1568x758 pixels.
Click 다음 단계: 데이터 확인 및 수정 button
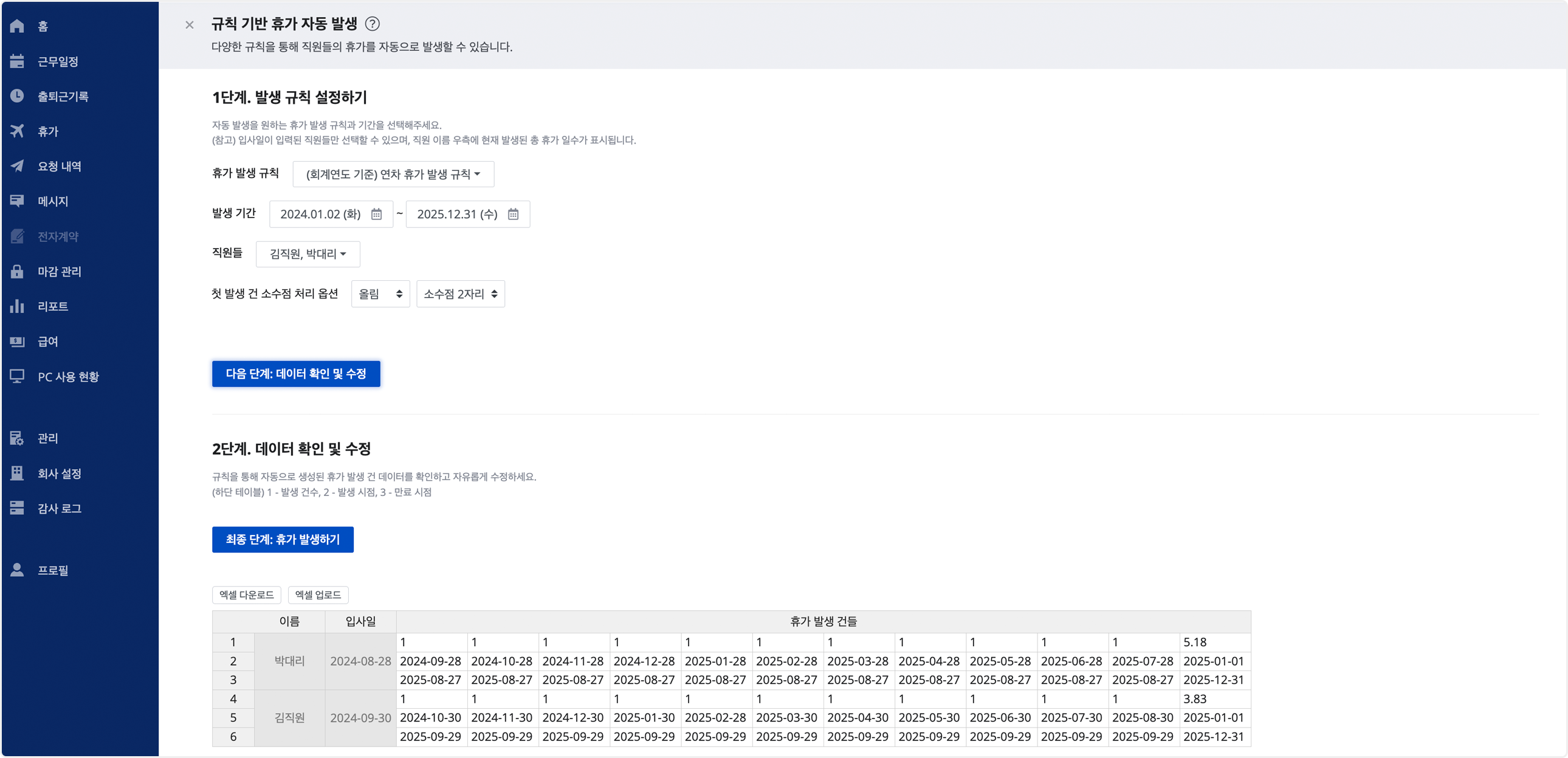click(x=296, y=374)
